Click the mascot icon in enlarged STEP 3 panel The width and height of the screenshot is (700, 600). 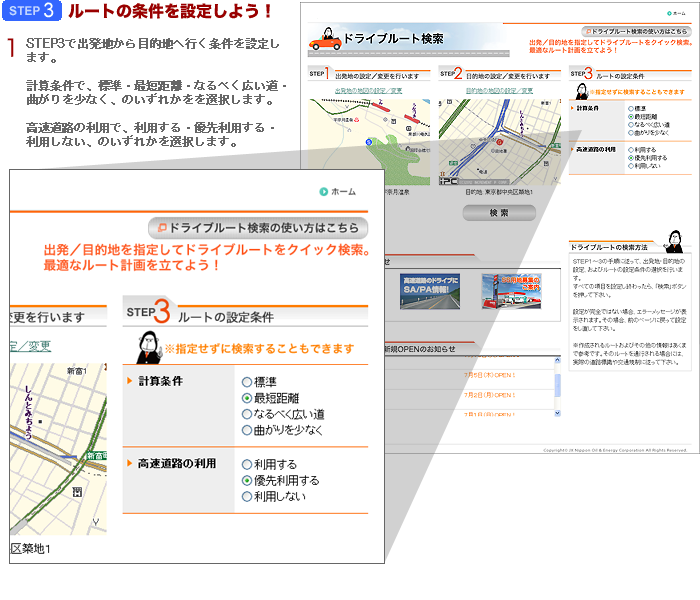[148, 347]
